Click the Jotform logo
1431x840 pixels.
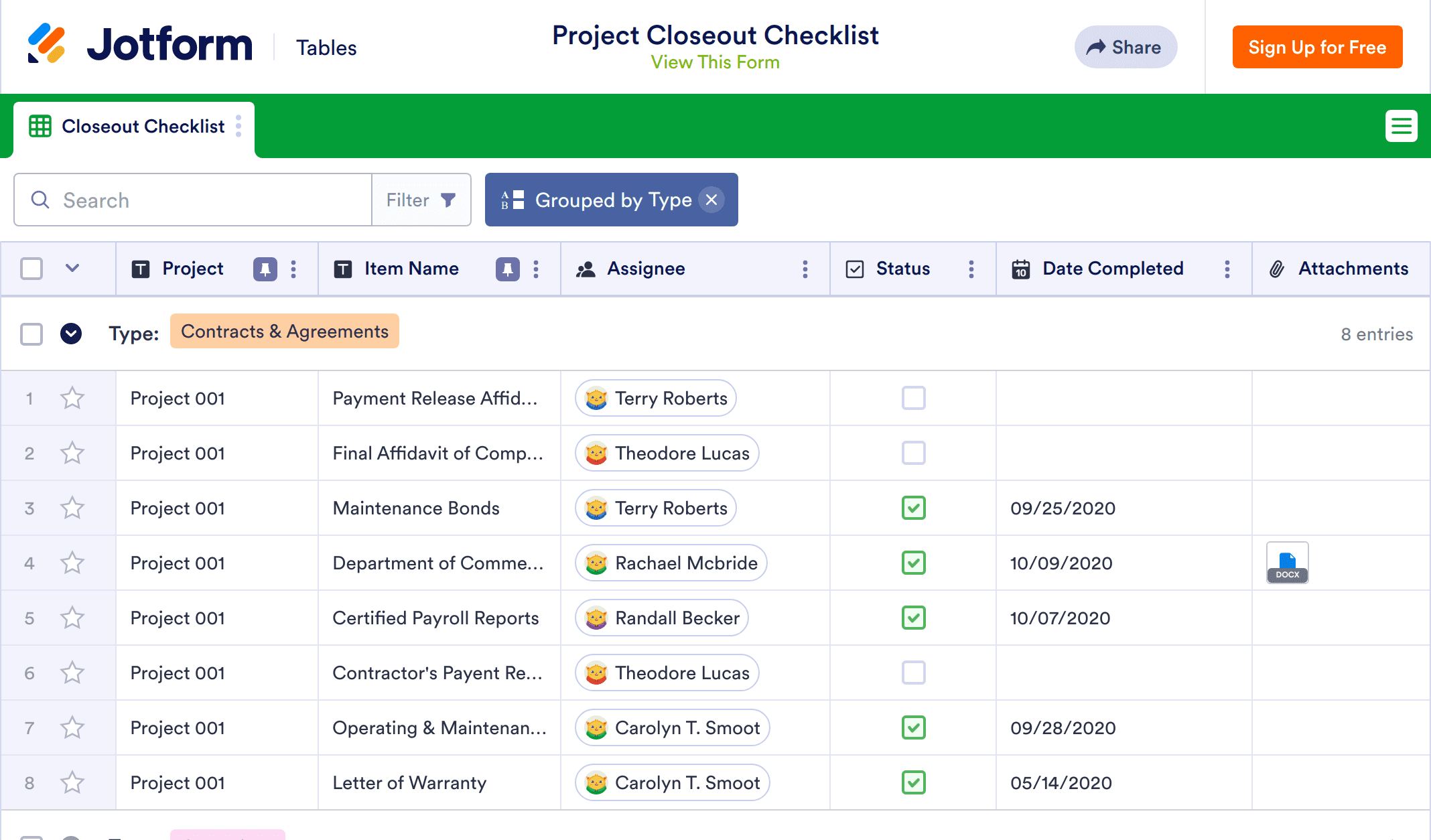click(140, 45)
